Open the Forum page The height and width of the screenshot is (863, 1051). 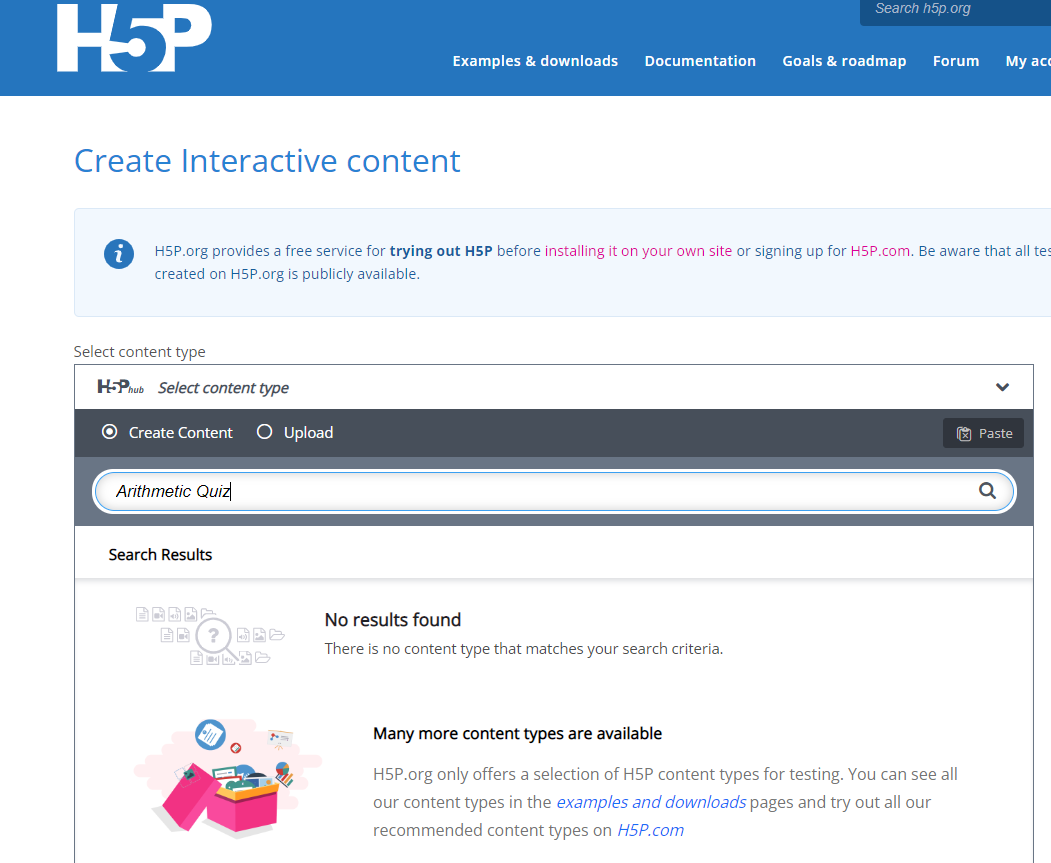tap(956, 61)
